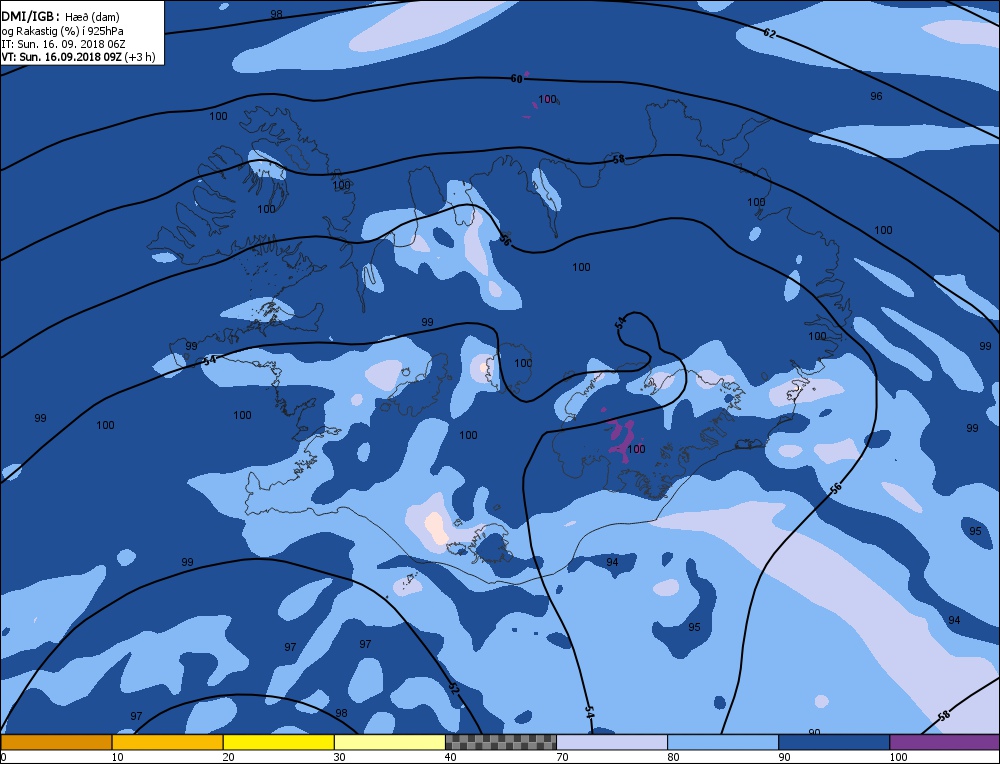Screen dimensions: 1000x764
Task: Click the bright yellow 20–30 legend swatch
Action: coord(279,742)
